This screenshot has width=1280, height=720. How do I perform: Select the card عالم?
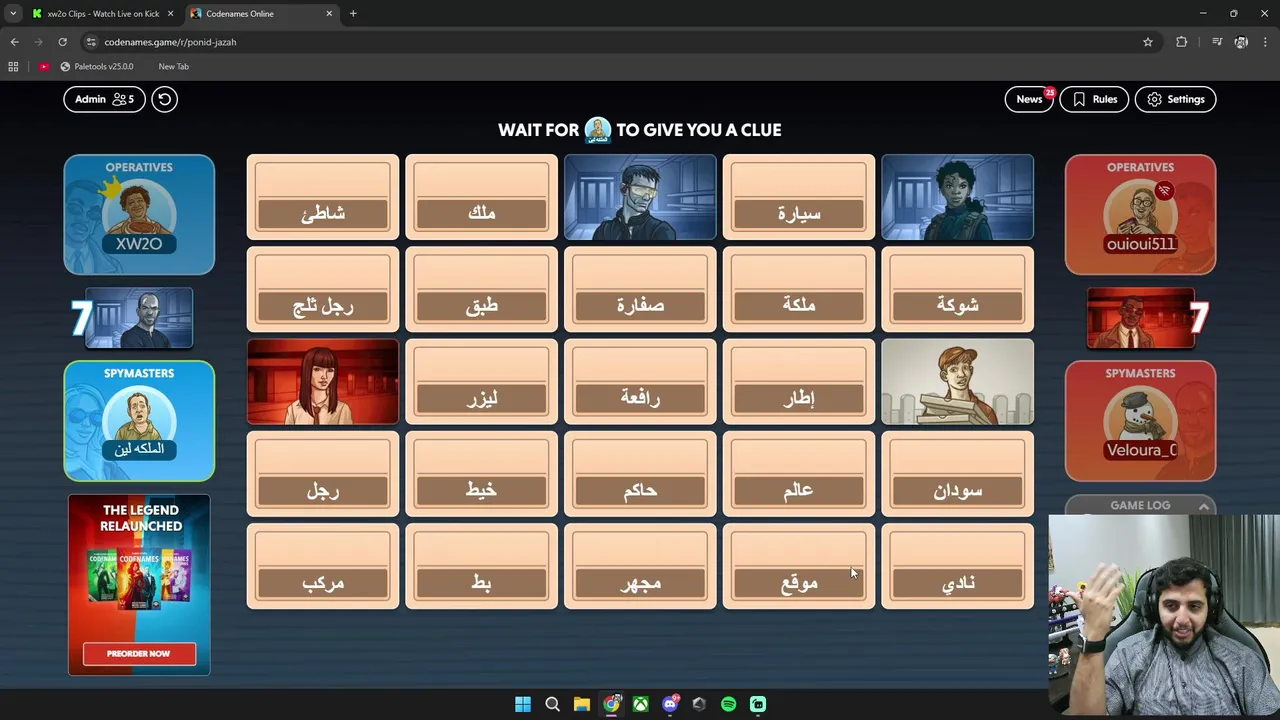click(799, 474)
